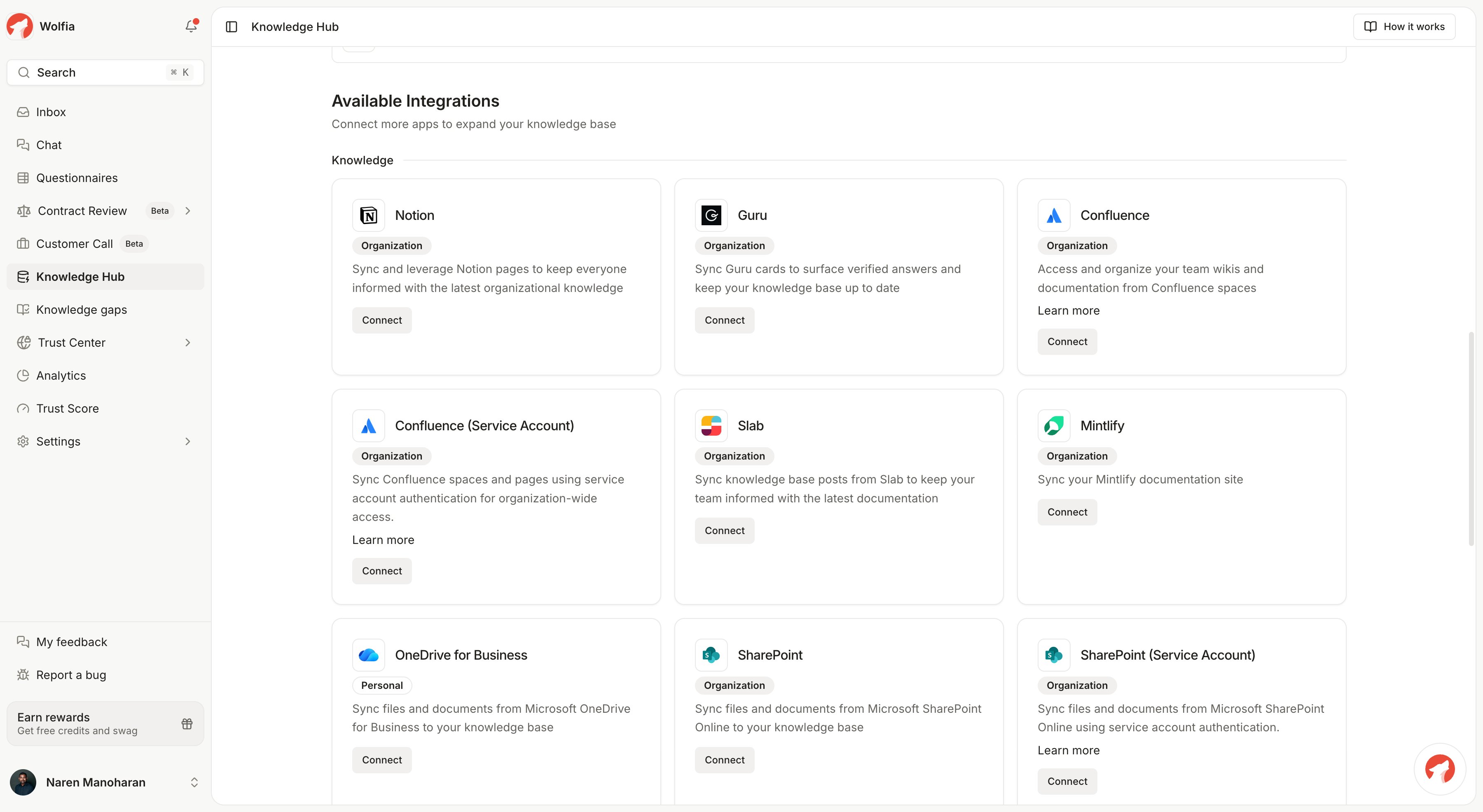Click the Personal tag on OneDrive card
1483x812 pixels.
pyautogui.click(x=382, y=686)
